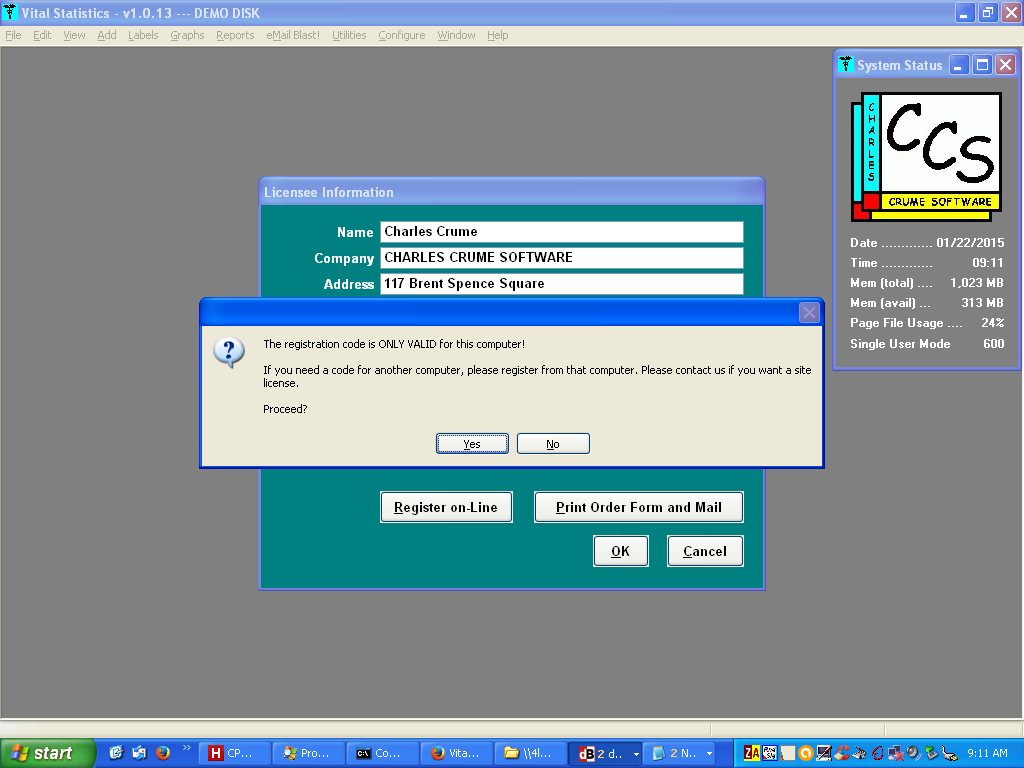Click the Safely Remove Hardware tray icon
The width and height of the screenshot is (1024, 768).
[931, 753]
